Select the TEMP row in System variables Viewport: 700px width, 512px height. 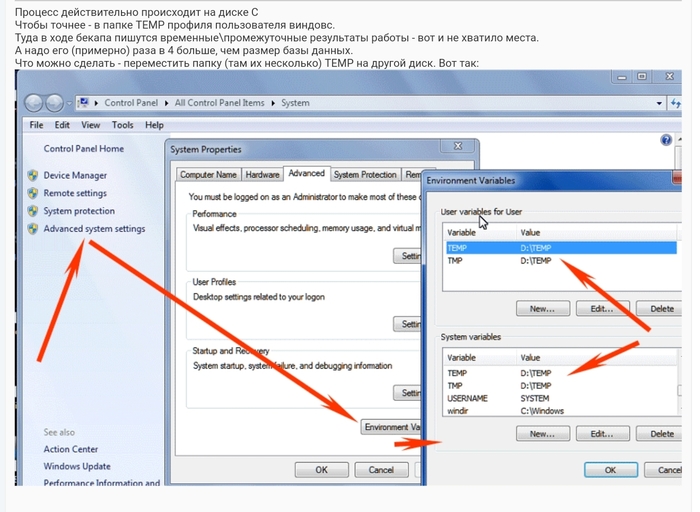(561, 373)
